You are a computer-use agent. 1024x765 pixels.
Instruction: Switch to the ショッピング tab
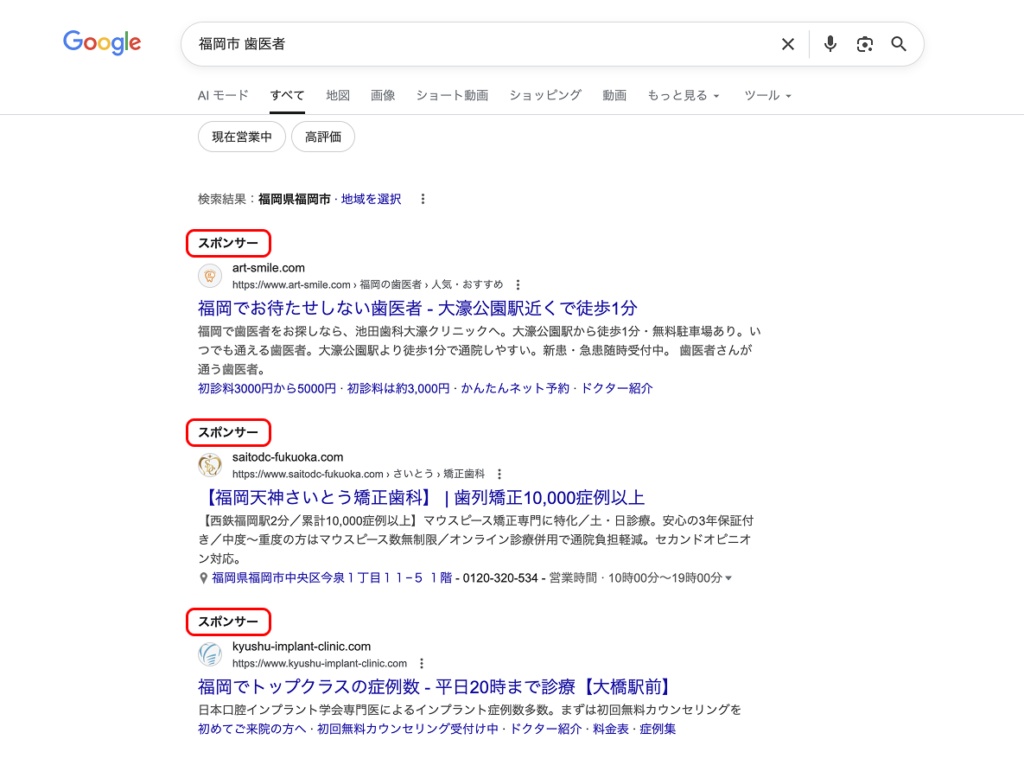click(545, 95)
